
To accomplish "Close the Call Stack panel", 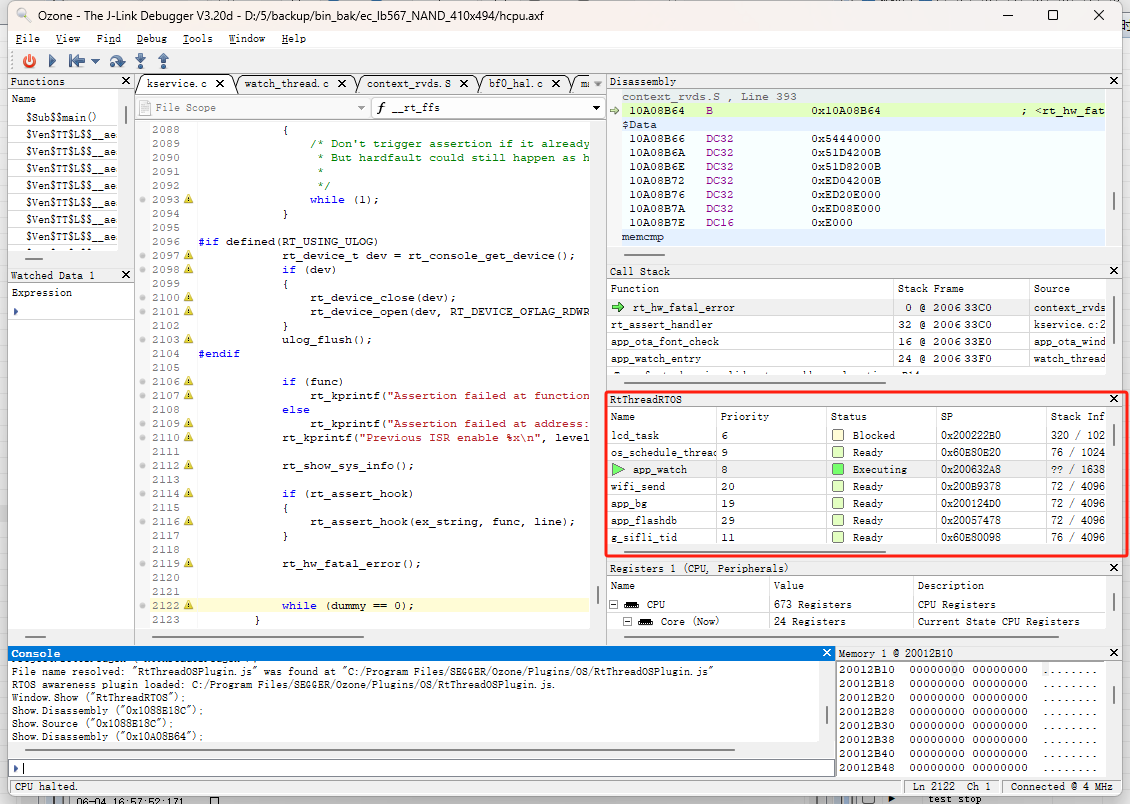I will tap(1113, 271).
